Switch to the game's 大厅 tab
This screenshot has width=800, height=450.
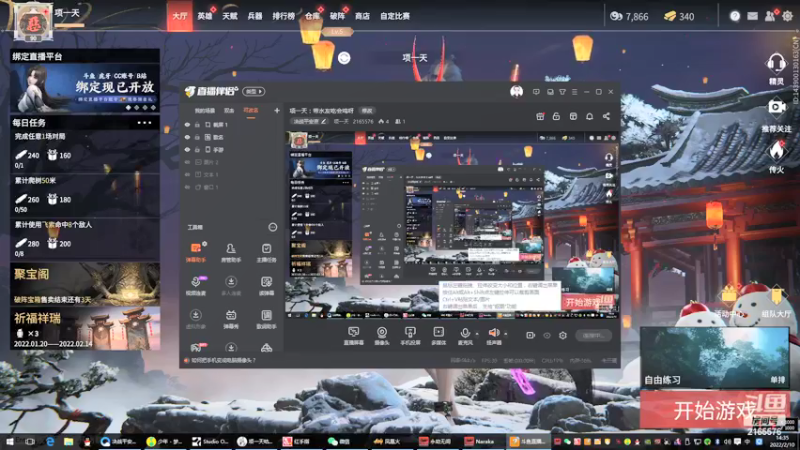(180, 16)
